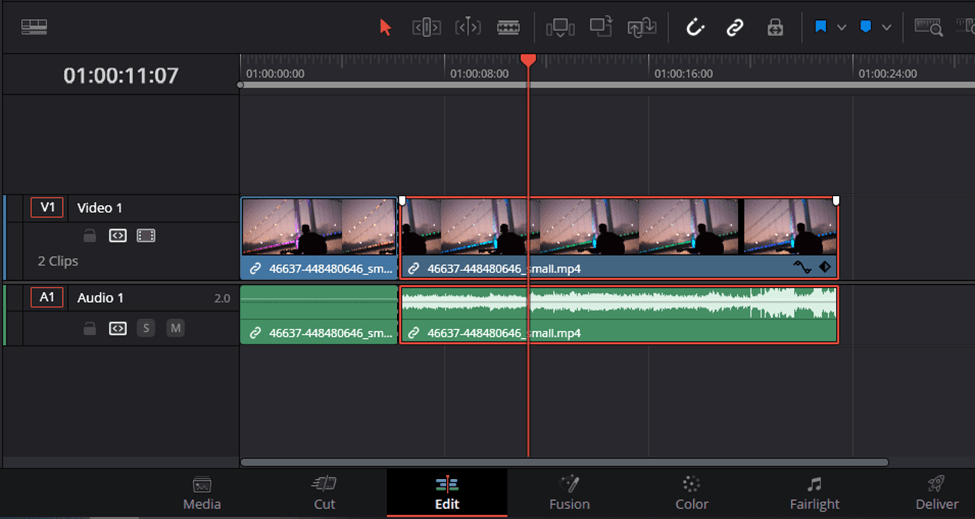Toggle Auto Track Selector on Audio 1
This screenshot has height=519, width=975.
(x=118, y=328)
